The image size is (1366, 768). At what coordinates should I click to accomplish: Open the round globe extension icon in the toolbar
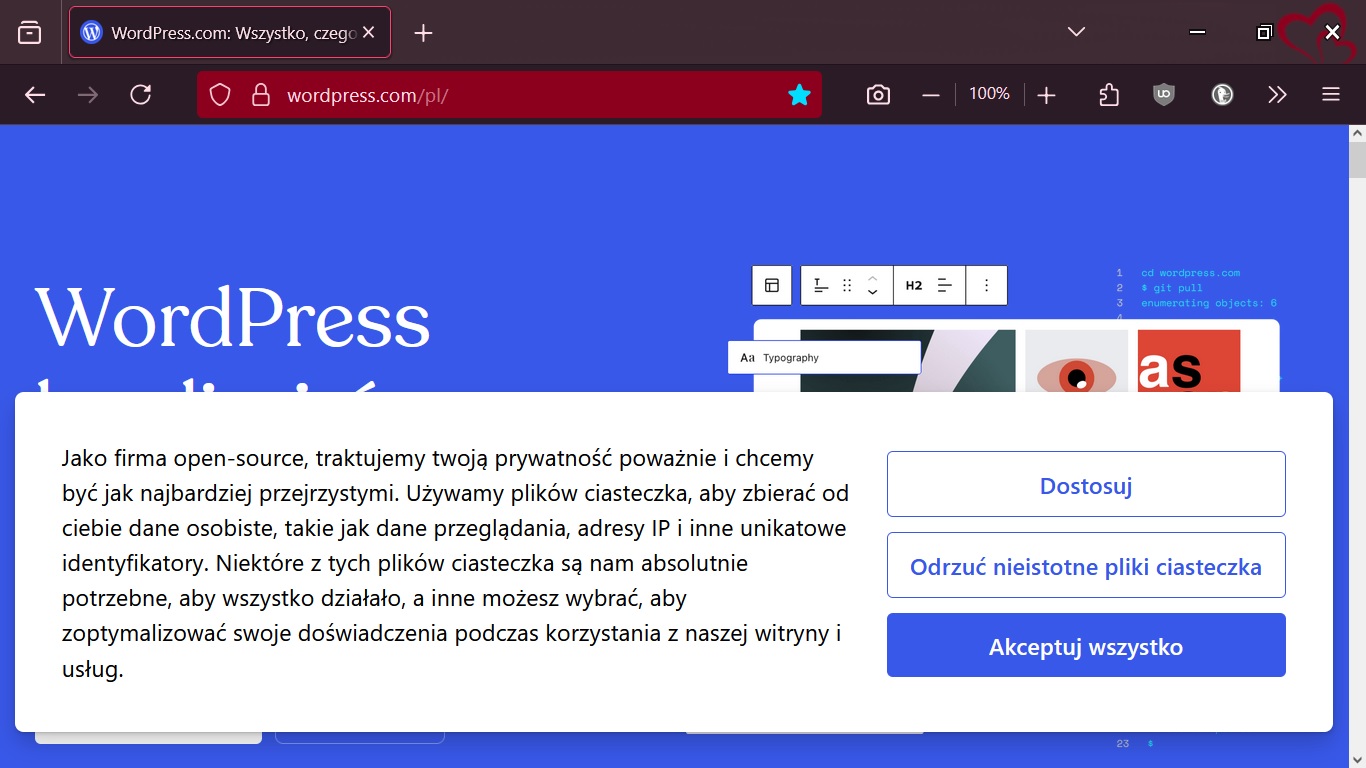(1221, 95)
